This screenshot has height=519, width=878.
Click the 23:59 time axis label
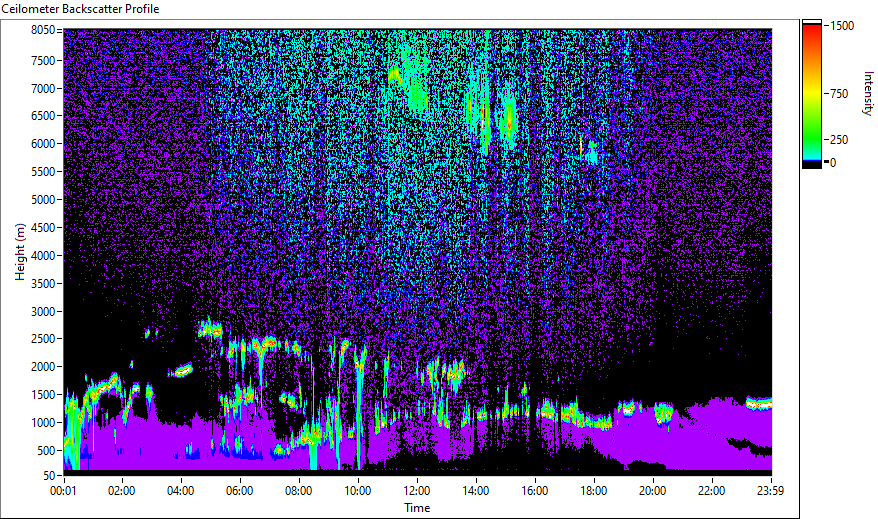770,491
